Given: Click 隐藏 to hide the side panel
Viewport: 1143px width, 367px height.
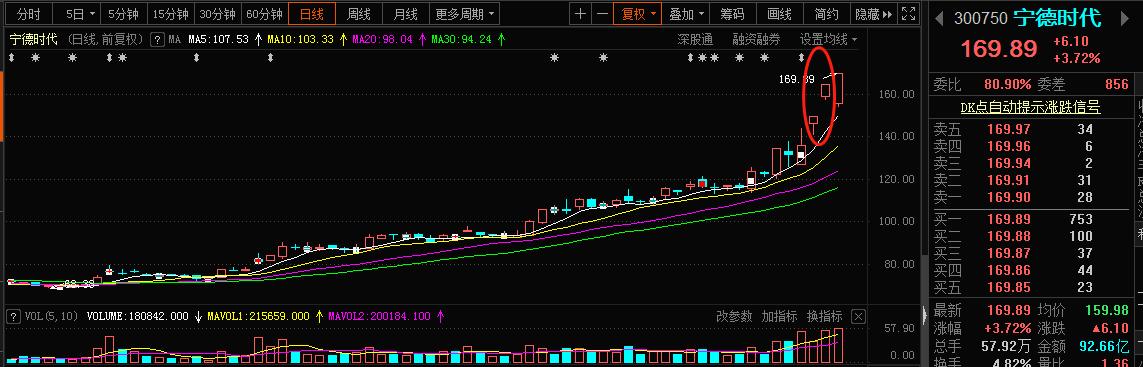Looking at the screenshot, I should (873, 13).
